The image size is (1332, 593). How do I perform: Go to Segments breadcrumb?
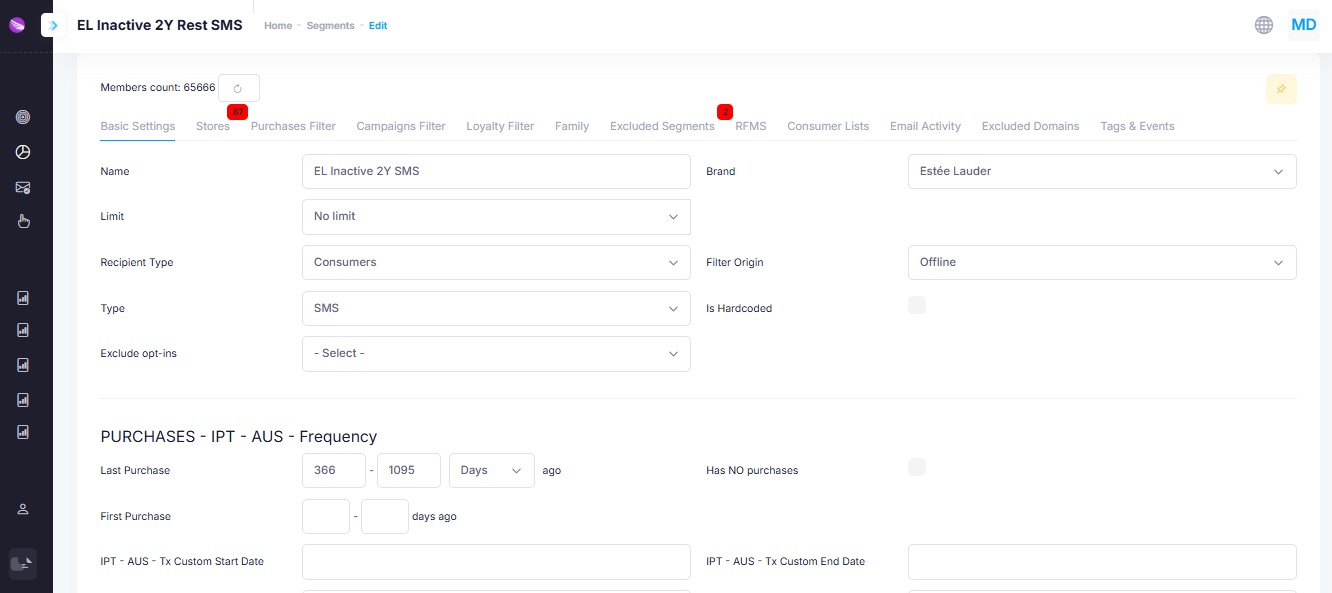pos(331,26)
